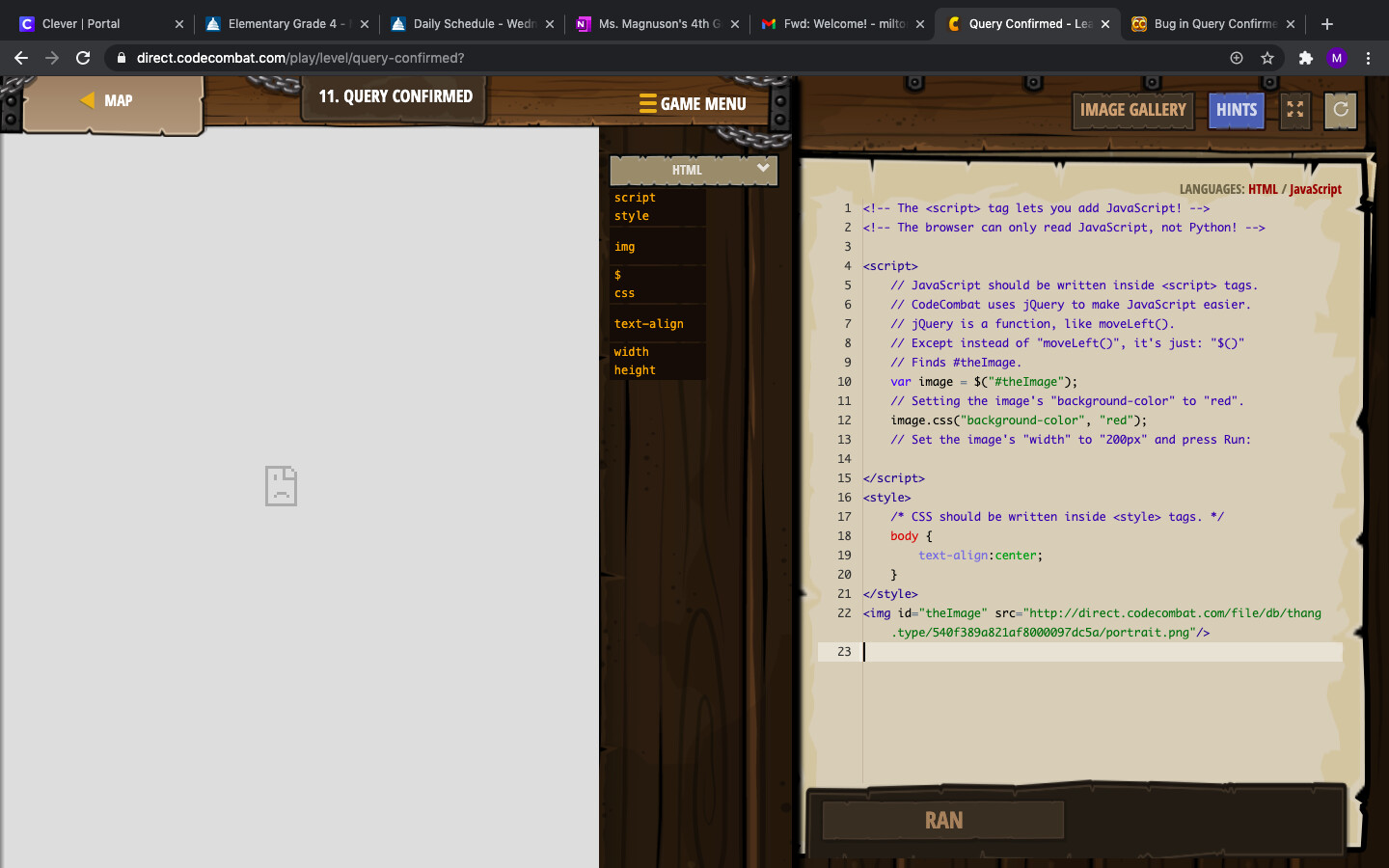The width and height of the screenshot is (1389, 868).
Task: Bookmark this page with the star icon
Action: [x=1267, y=58]
